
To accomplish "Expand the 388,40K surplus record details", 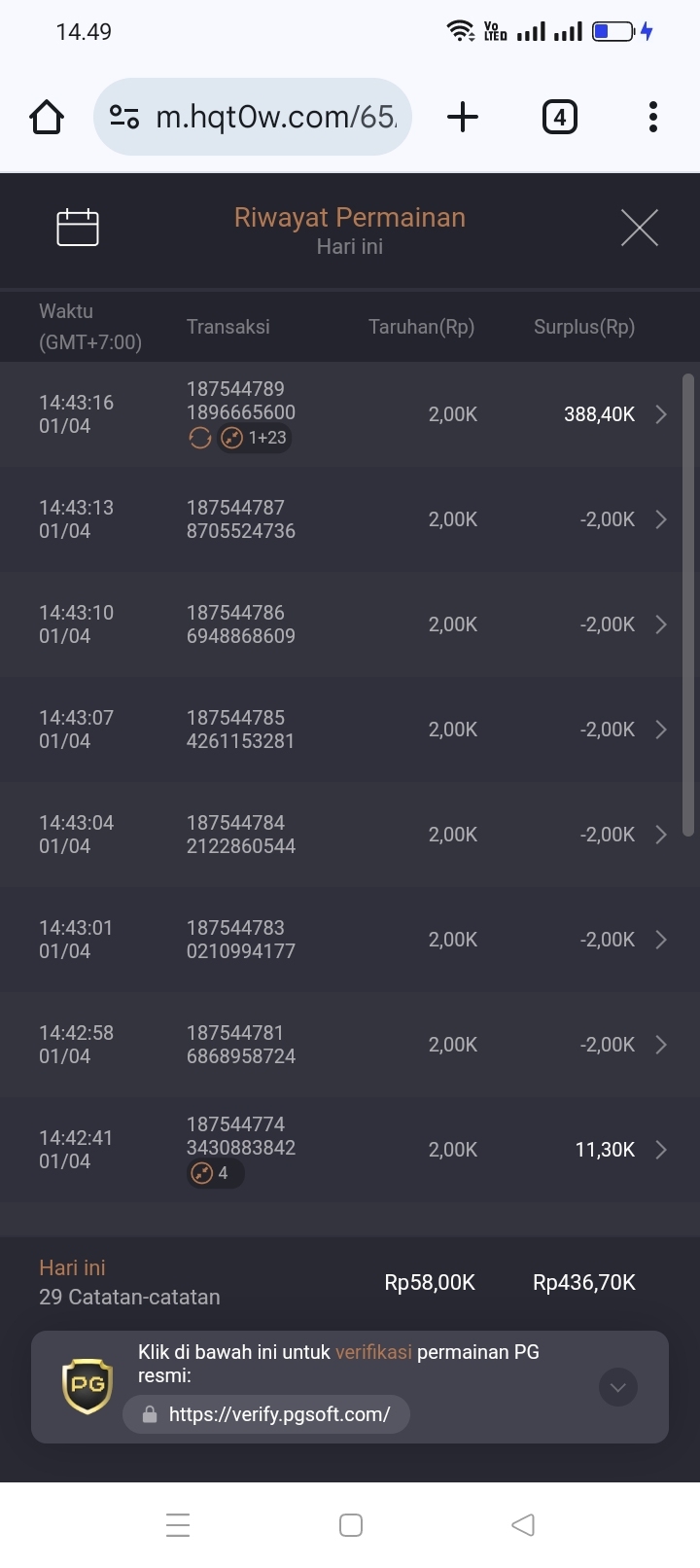I will tap(661, 414).
